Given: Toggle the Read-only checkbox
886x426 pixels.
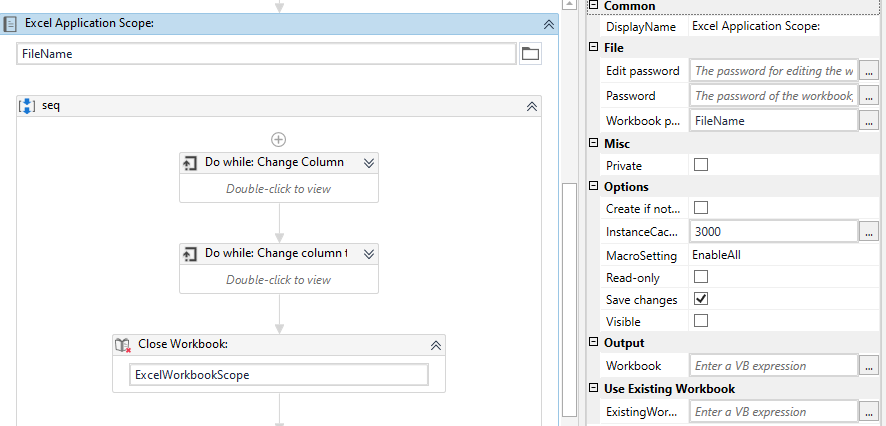Looking at the screenshot, I should coord(701,277).
